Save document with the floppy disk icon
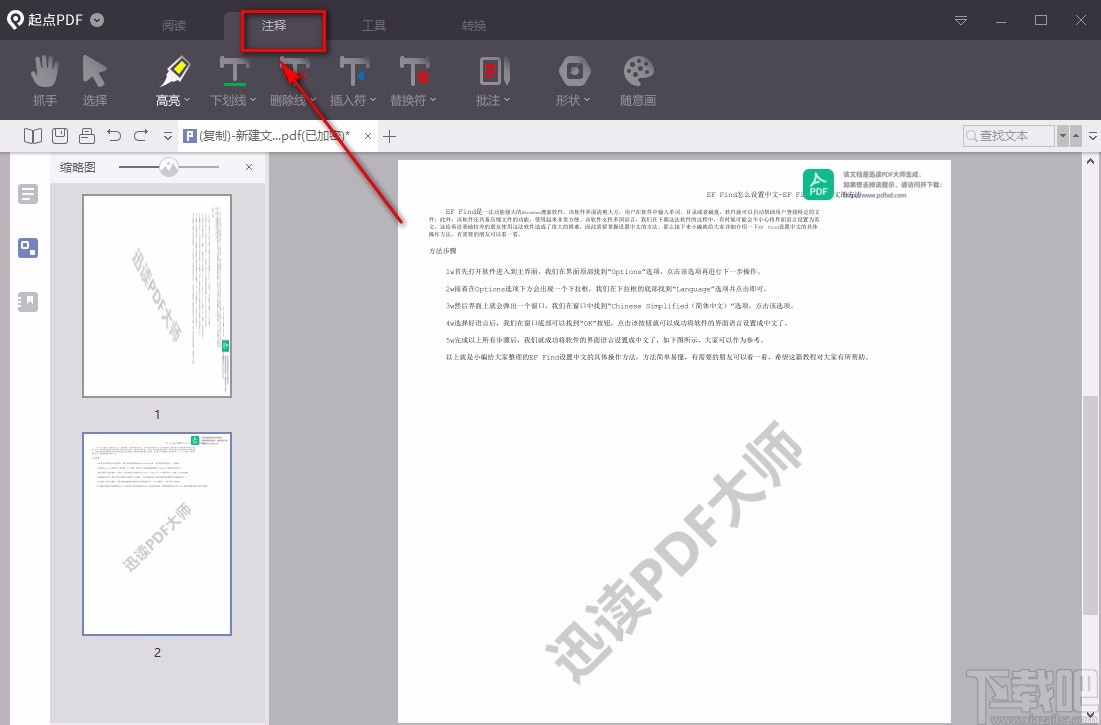Image resolution: width=1101 pixels, height=725 pixels. coord(60,135)
